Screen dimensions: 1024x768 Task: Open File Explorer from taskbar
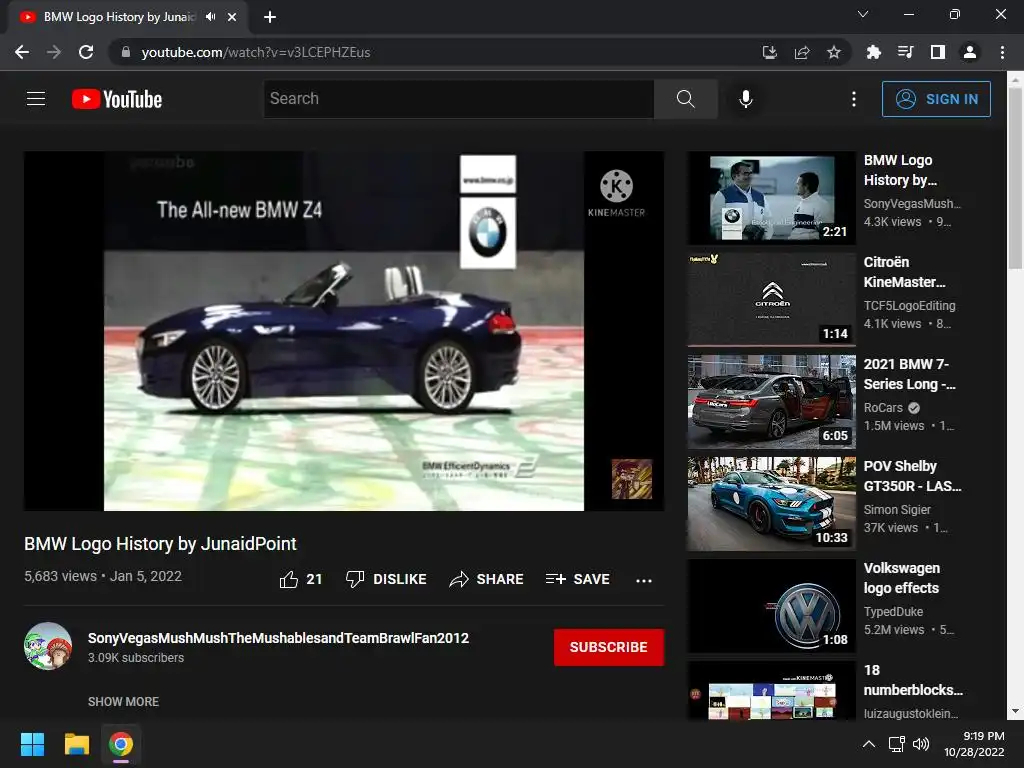tap(76, 744)
